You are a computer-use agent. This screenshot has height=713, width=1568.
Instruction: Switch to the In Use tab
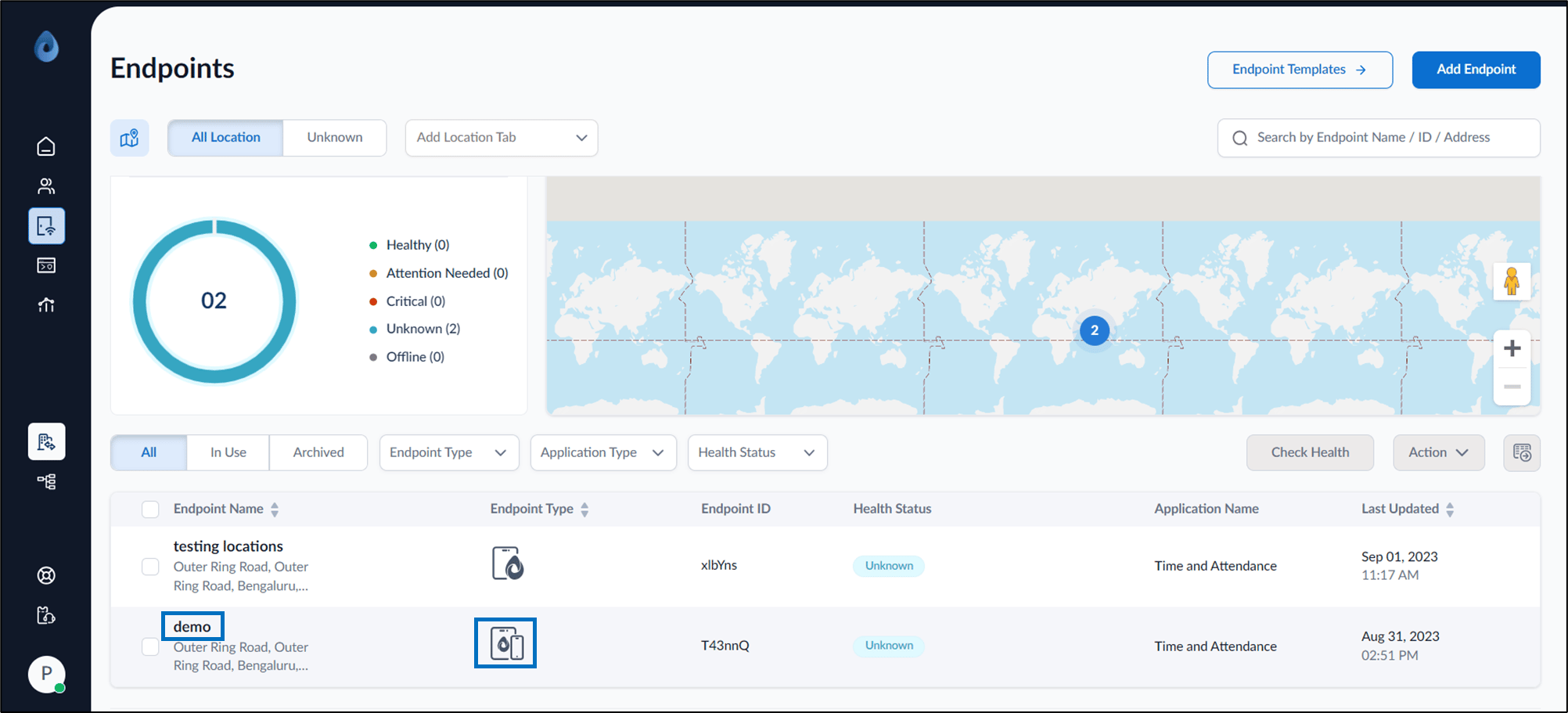pos(228,452)
